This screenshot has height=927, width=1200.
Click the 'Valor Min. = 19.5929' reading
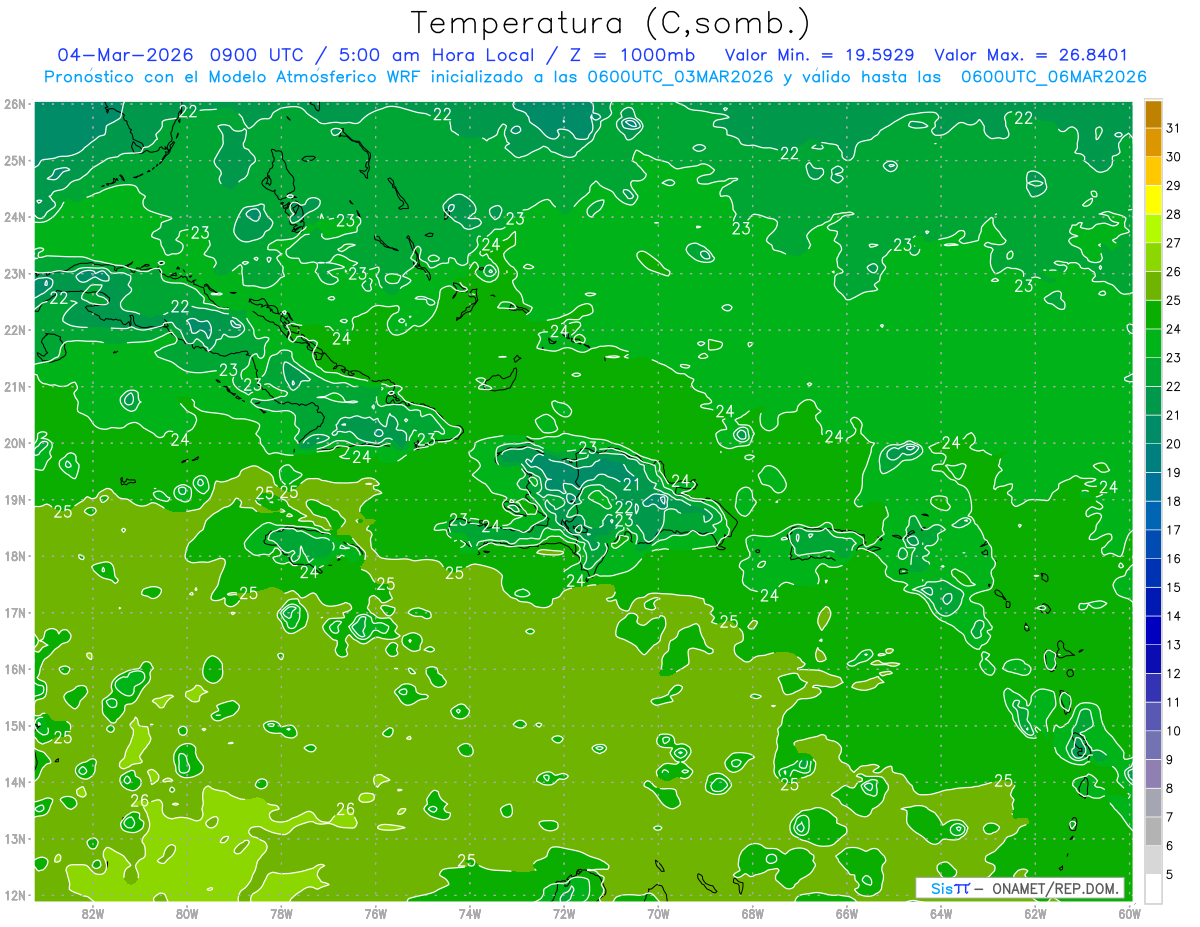coord(820,55)
